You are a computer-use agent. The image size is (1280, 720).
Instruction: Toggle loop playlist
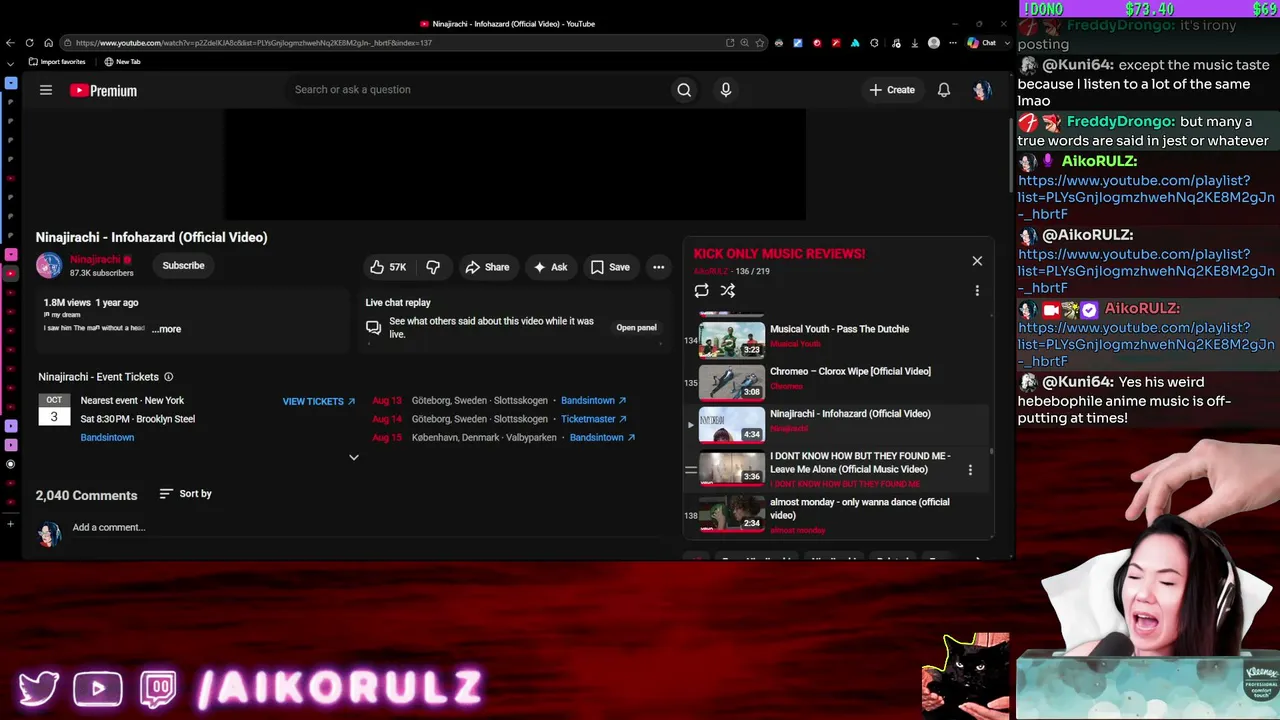point(702,291)
